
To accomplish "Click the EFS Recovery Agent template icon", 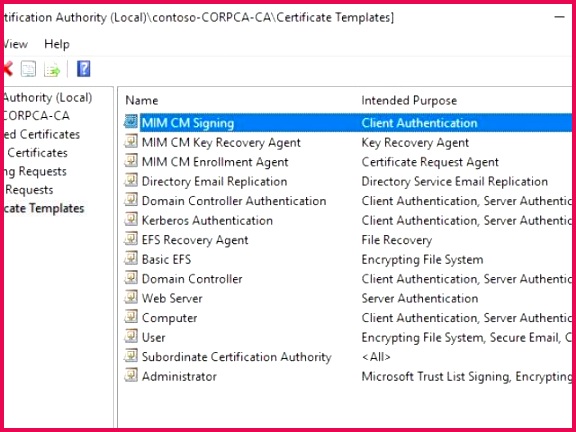I will tap(131, 238).
